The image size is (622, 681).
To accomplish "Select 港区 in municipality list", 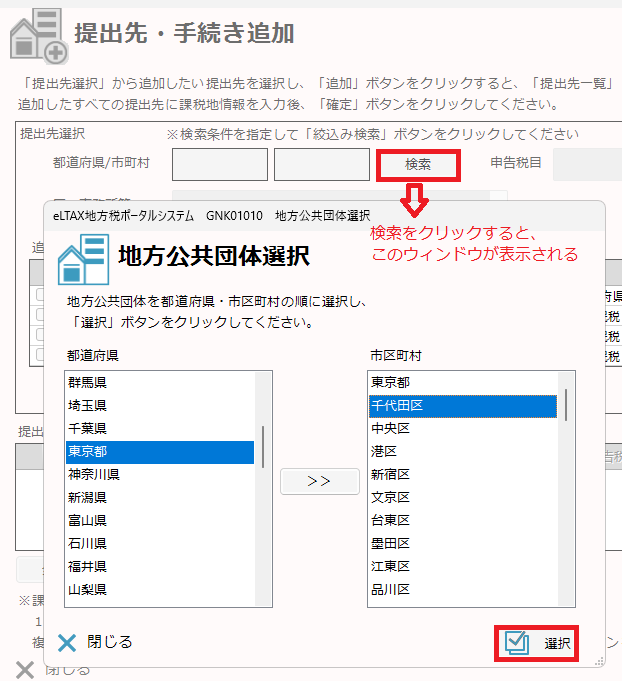I will (x=463, y=452).
